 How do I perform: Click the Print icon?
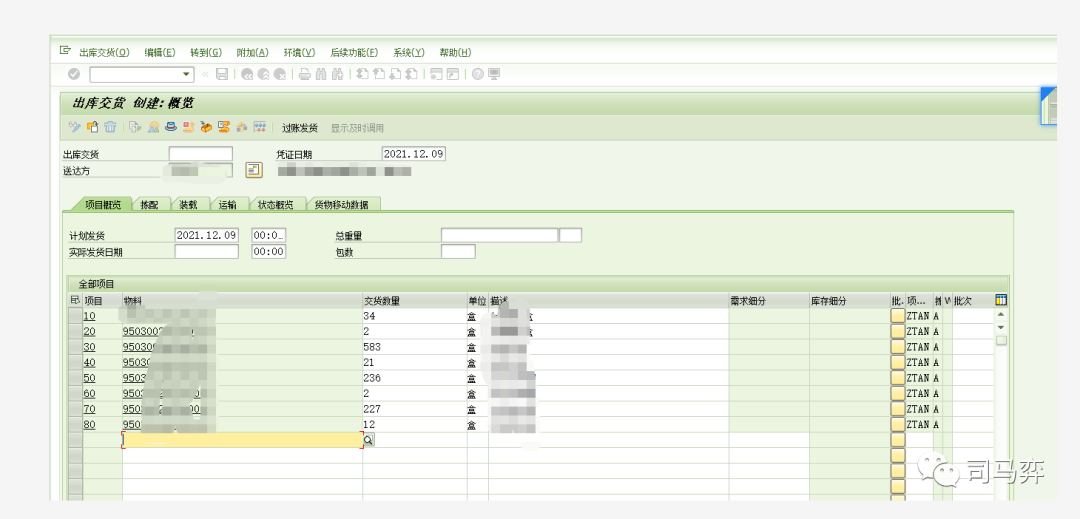pyautogui.click(x=304, y=74)
